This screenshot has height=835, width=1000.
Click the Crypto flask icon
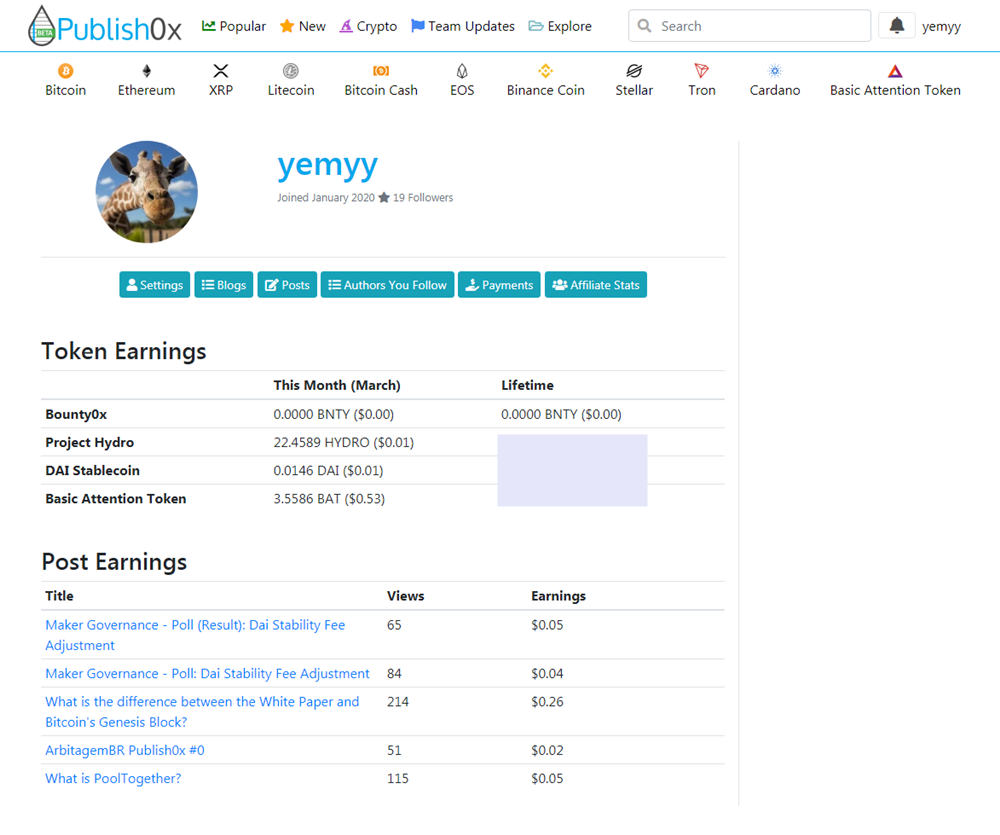(346, 26)
